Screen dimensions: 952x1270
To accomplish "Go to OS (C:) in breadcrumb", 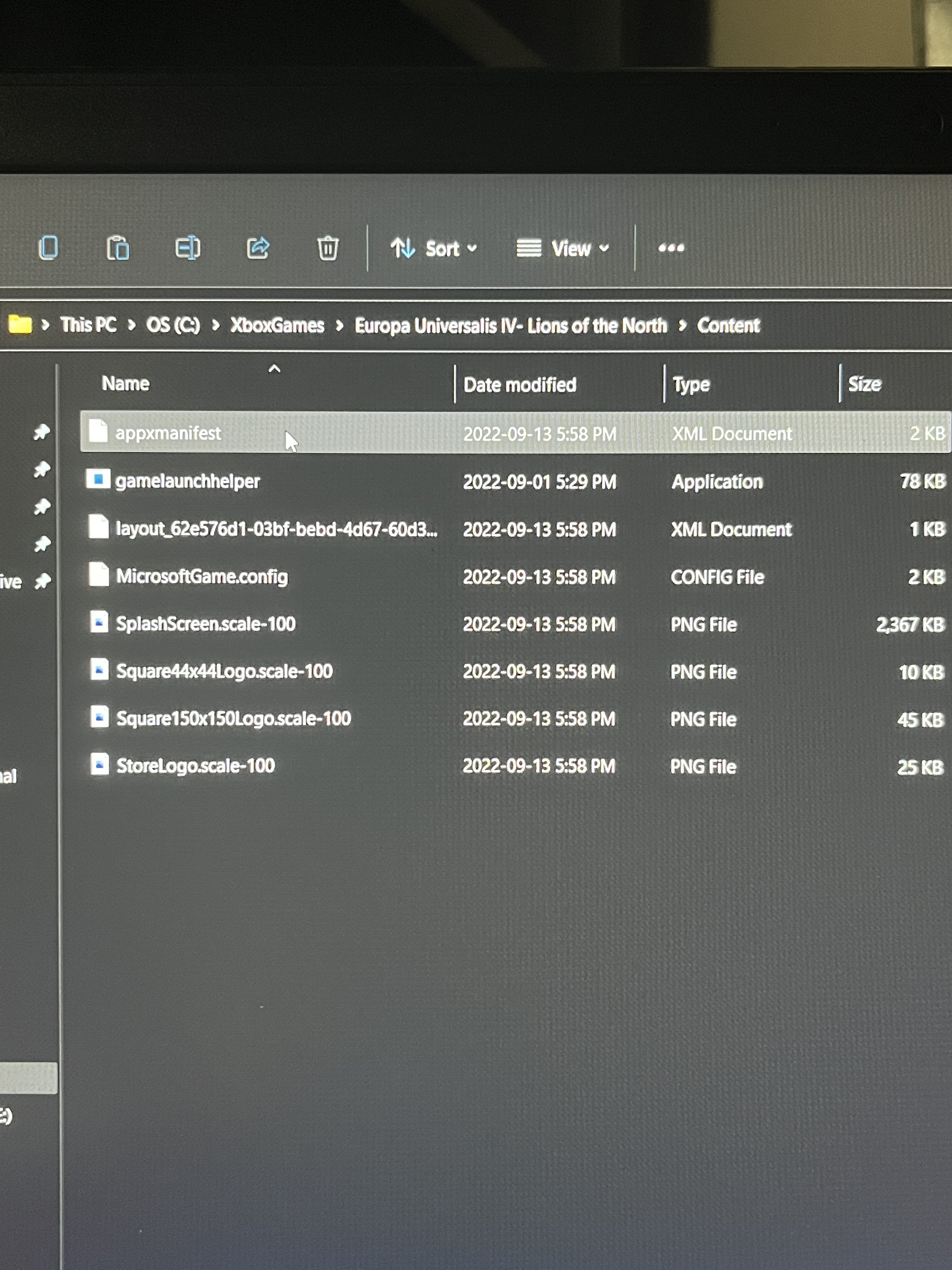I will pos(173,326).
